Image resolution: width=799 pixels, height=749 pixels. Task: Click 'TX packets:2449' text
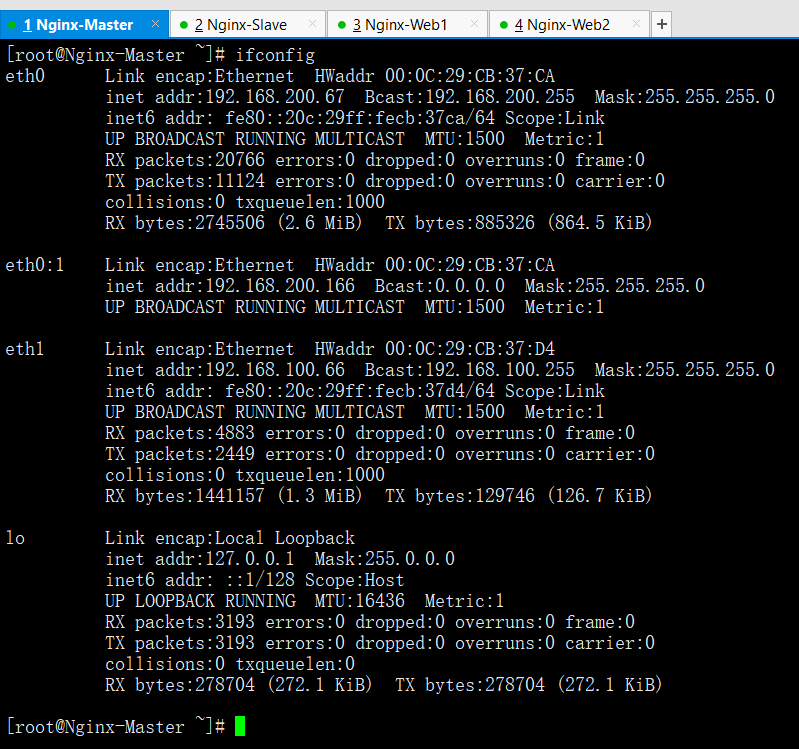click(180, 454)
